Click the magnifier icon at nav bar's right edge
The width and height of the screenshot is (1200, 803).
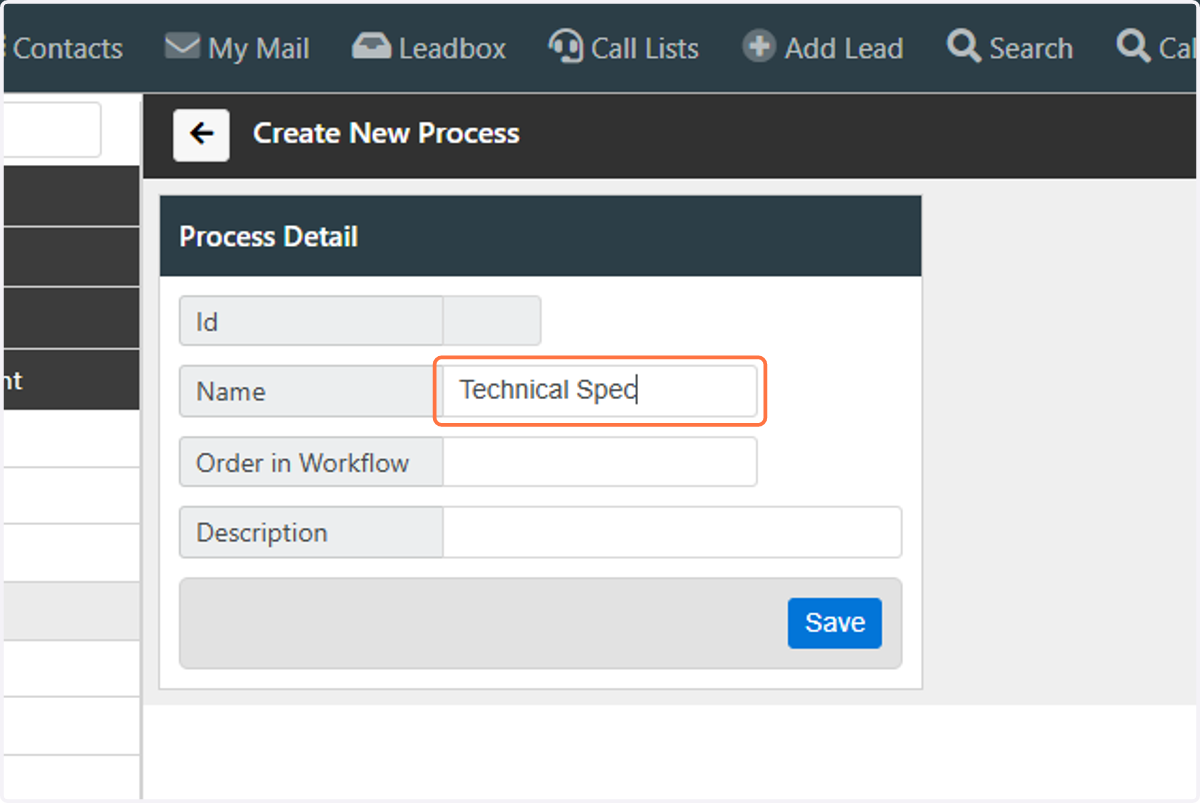pos(1133,46)
